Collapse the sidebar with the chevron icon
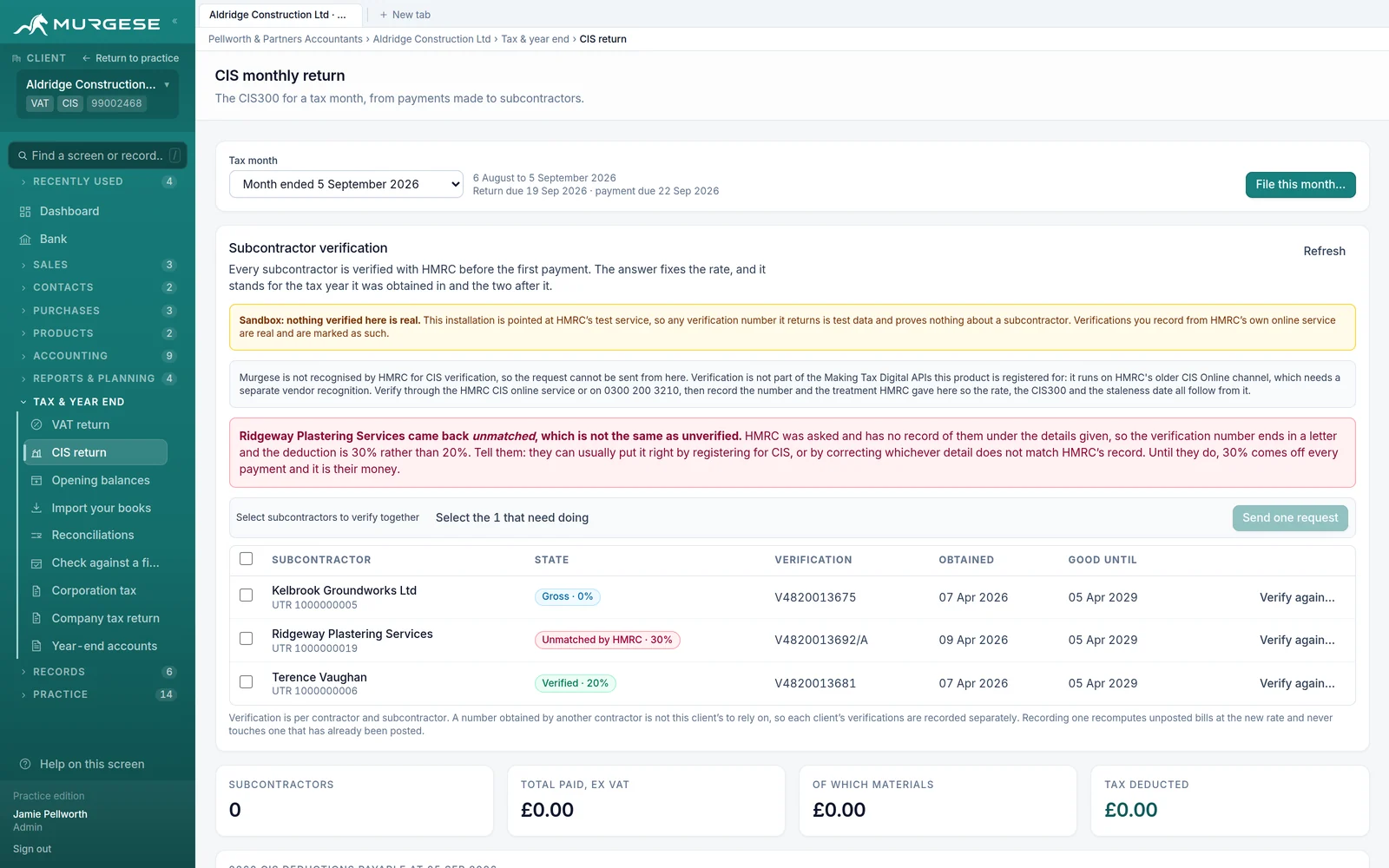Screen dimensions: 1389x868 point(174,21)
